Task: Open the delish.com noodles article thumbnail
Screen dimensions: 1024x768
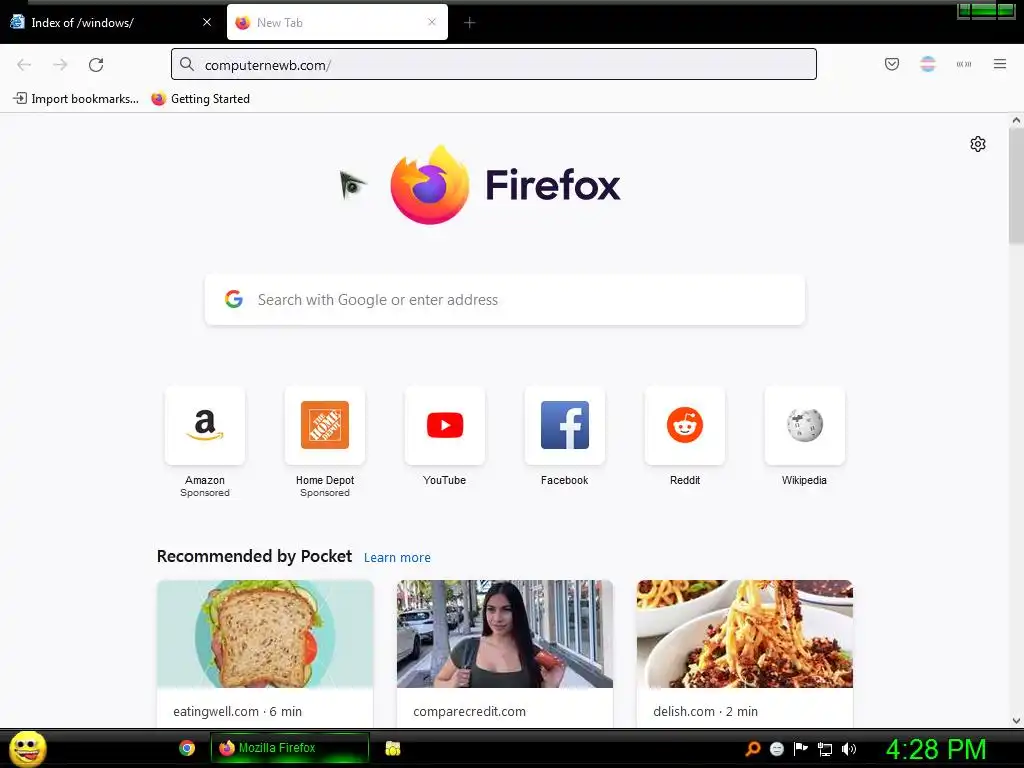Action: (744, 633)
